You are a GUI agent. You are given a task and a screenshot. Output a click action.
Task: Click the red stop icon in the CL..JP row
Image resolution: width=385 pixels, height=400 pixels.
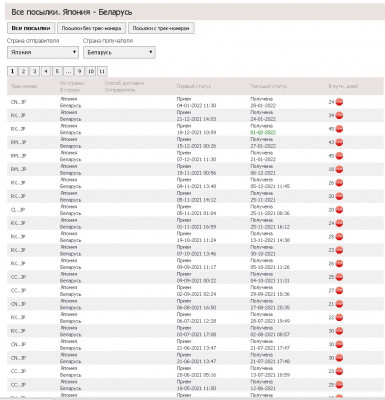pos(339,210)
